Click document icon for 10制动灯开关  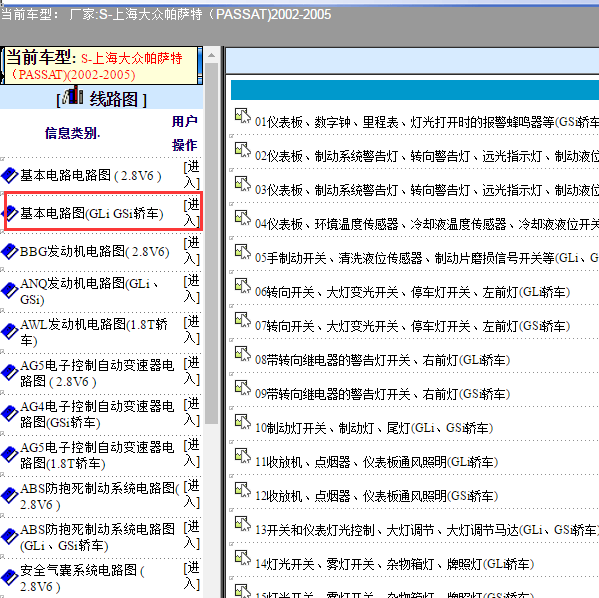click(x=243, y=422)
